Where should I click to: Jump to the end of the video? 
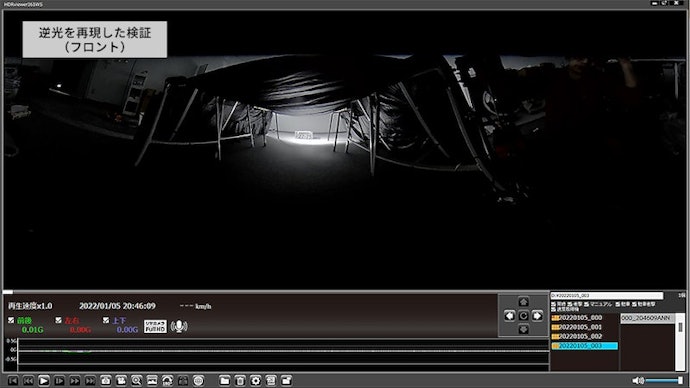point(90,381)
